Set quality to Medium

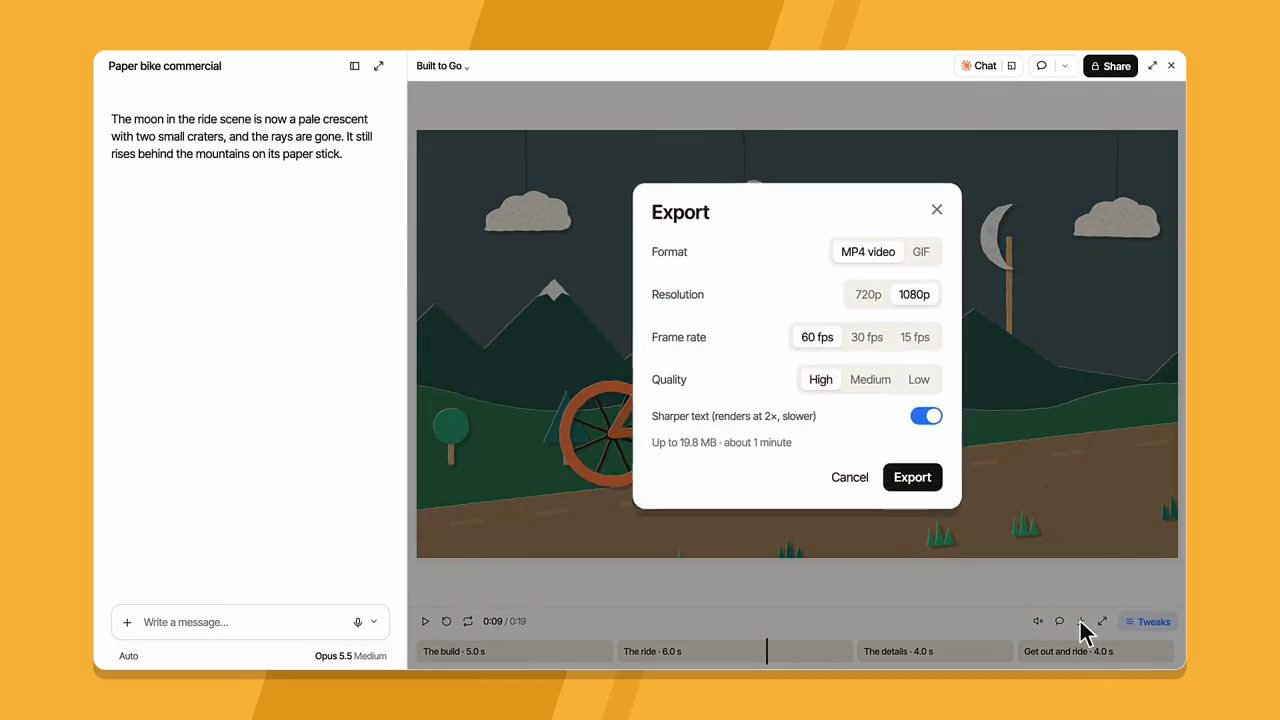point(870,379)
